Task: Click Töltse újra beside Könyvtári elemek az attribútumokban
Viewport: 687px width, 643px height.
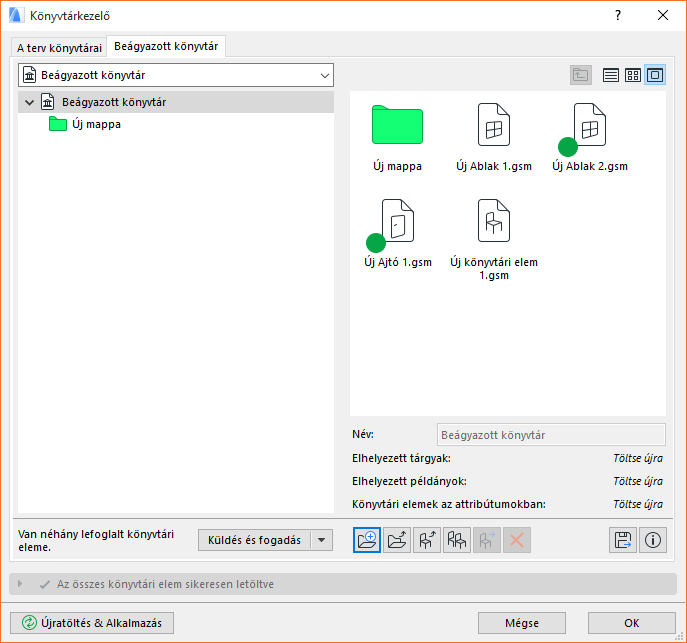Action: (638, 505)
